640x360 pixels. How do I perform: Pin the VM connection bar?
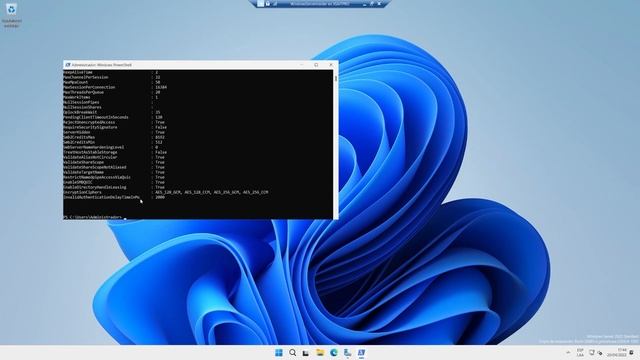260,4
